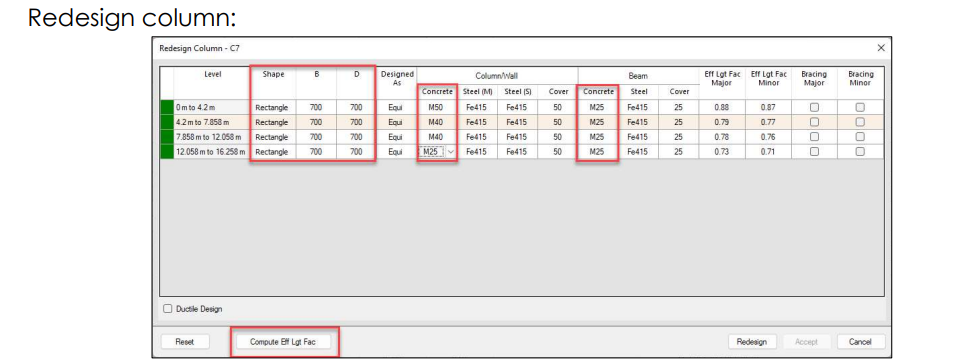Enable the Ductile Design checkbox
This screenshot has width=961, height=364.
click(x=167, y=309)
